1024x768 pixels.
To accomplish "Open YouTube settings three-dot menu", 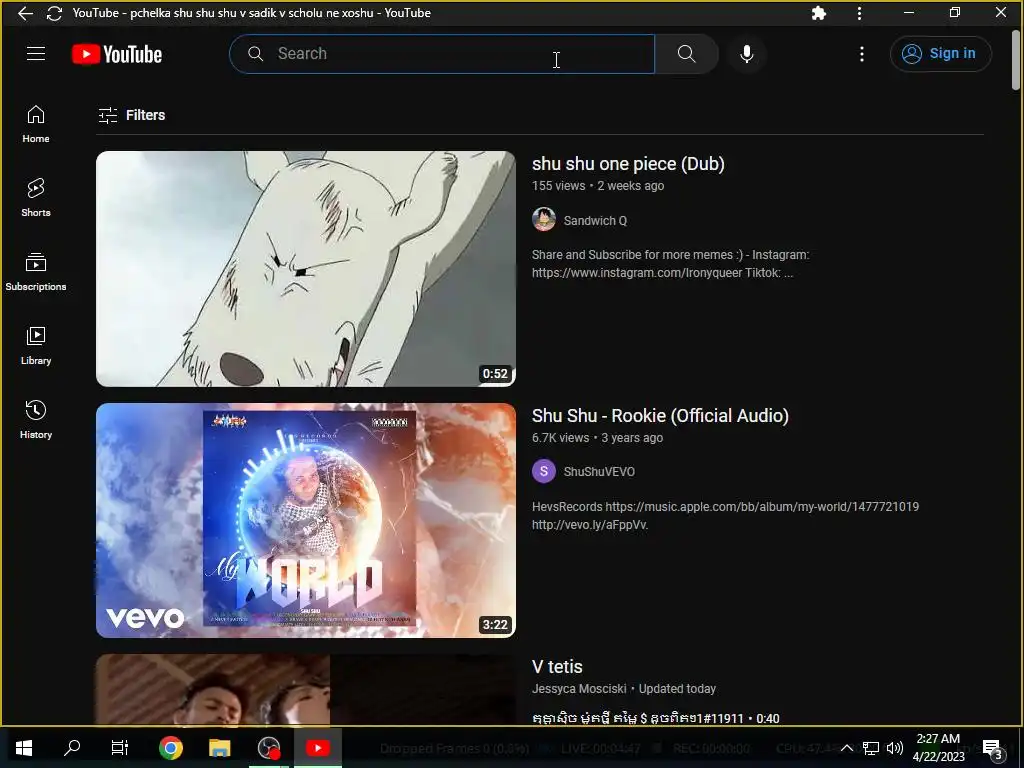I will (862, 54).
